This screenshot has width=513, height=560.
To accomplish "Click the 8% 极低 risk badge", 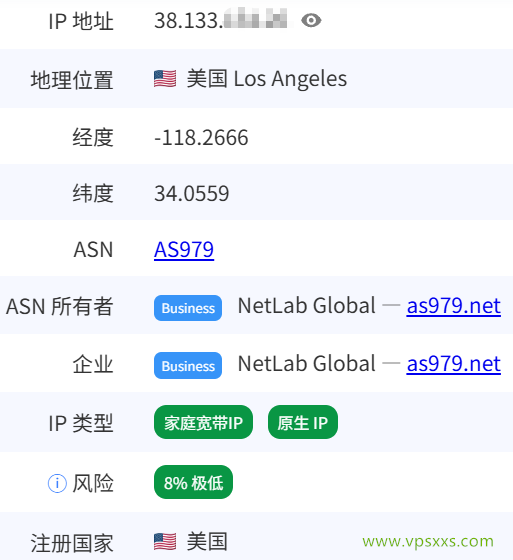I will click(x=193, y=482).
